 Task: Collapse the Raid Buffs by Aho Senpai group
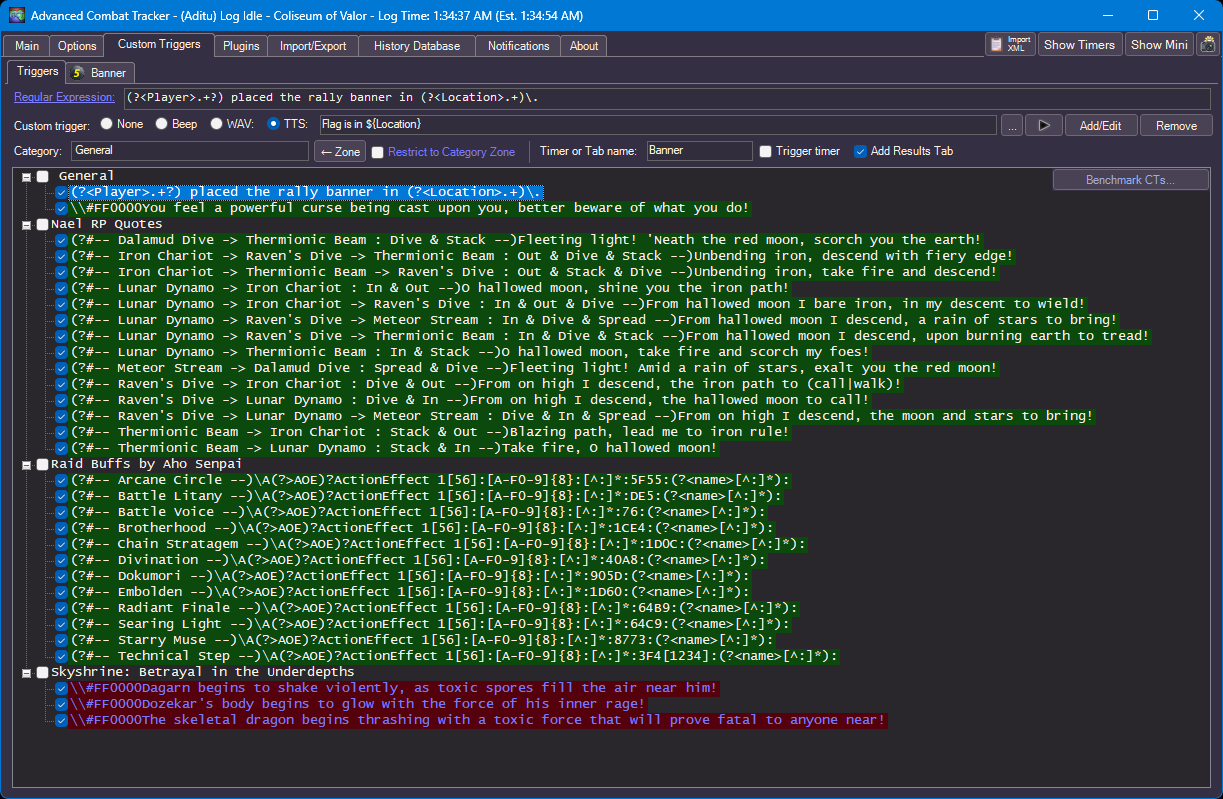pos(26,464)
